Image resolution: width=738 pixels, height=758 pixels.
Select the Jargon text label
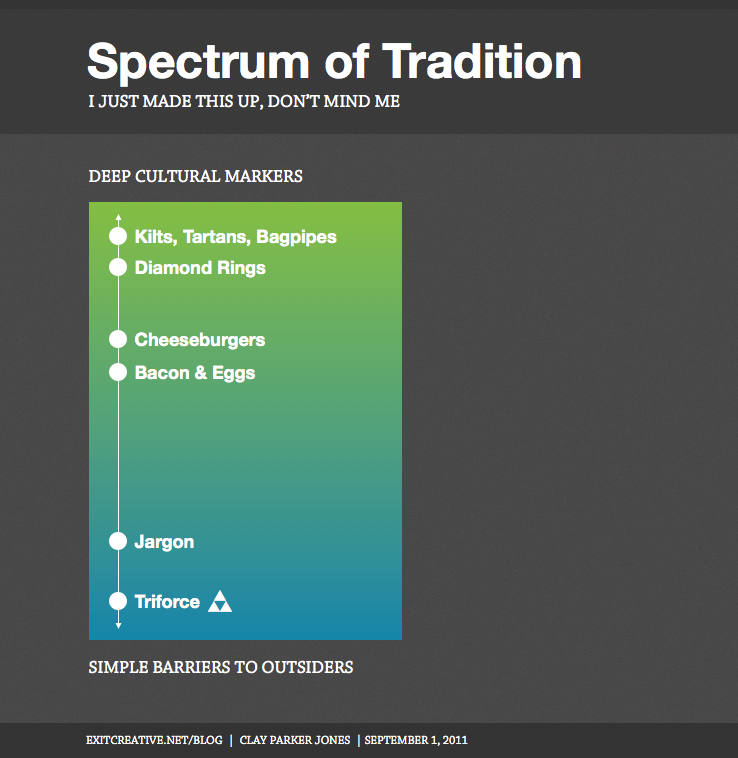(164, 542)
